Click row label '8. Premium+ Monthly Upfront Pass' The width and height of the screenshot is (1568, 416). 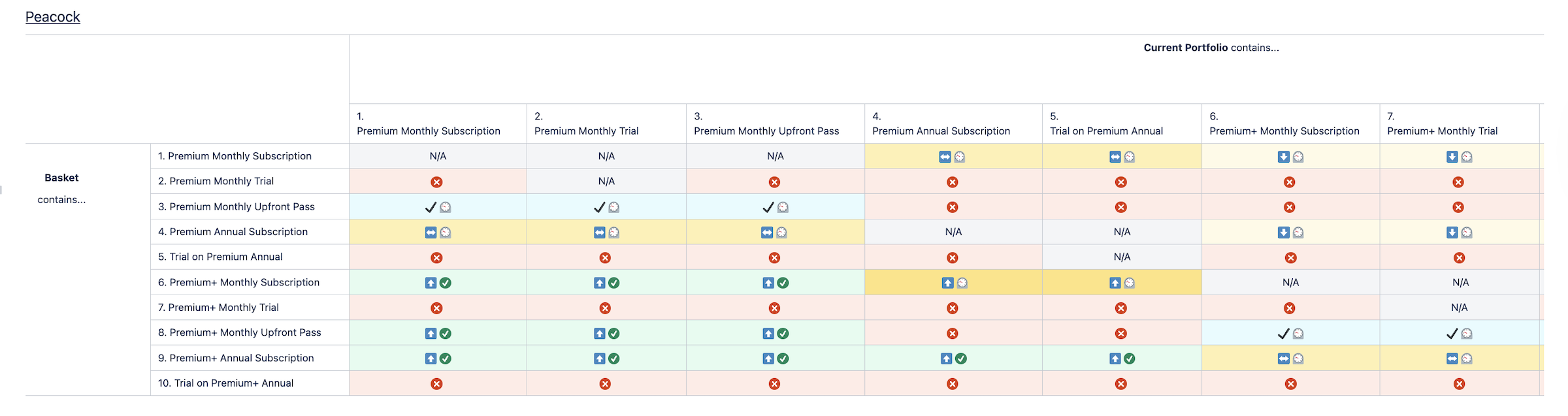coord(240,333)
